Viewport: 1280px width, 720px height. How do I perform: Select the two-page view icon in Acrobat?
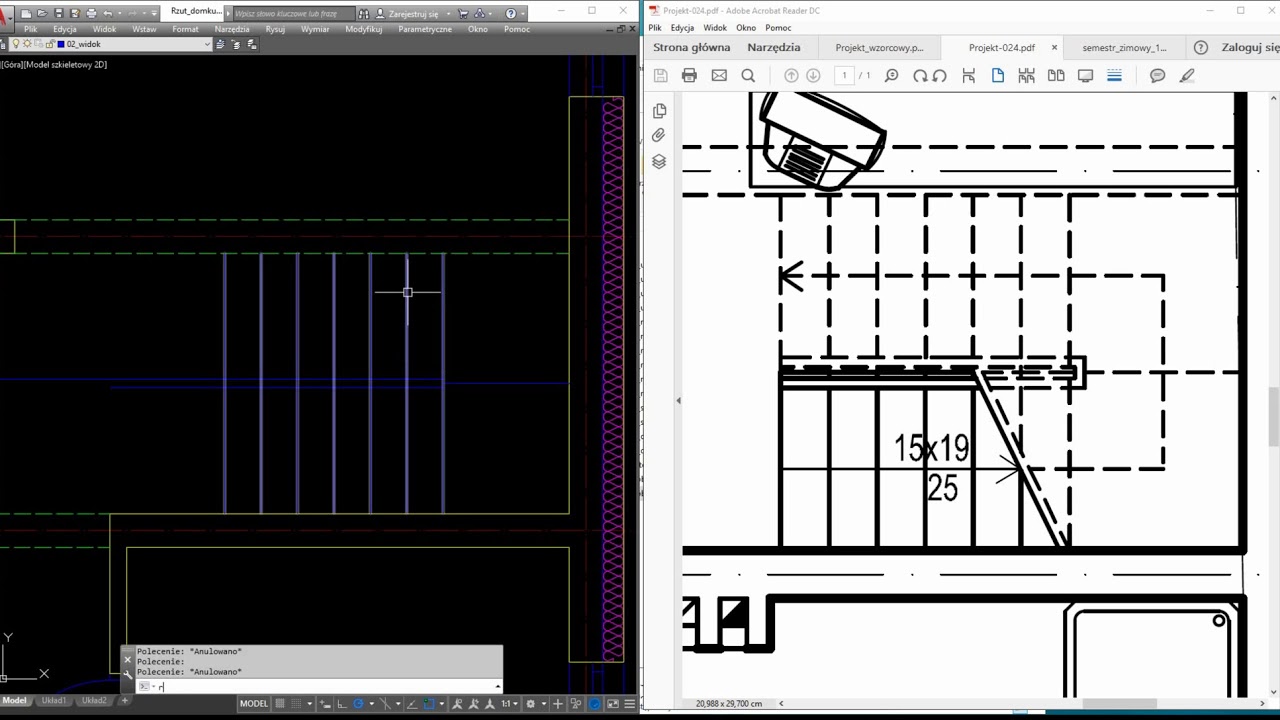coord(1056,75)
